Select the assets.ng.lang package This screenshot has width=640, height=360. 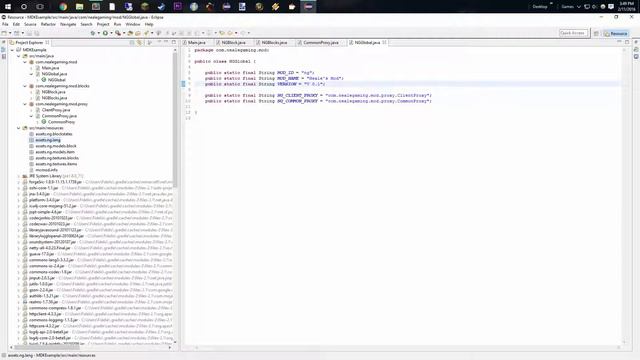(x=48, y=140)
